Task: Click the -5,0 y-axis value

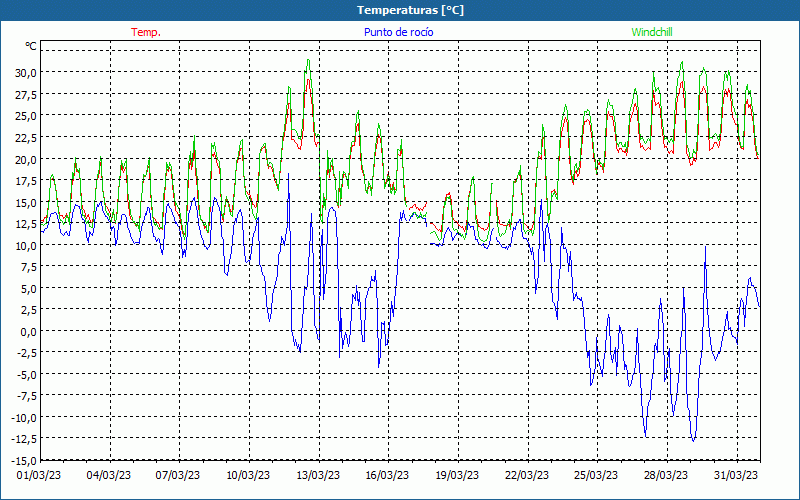Action: (x=27, y=375)
